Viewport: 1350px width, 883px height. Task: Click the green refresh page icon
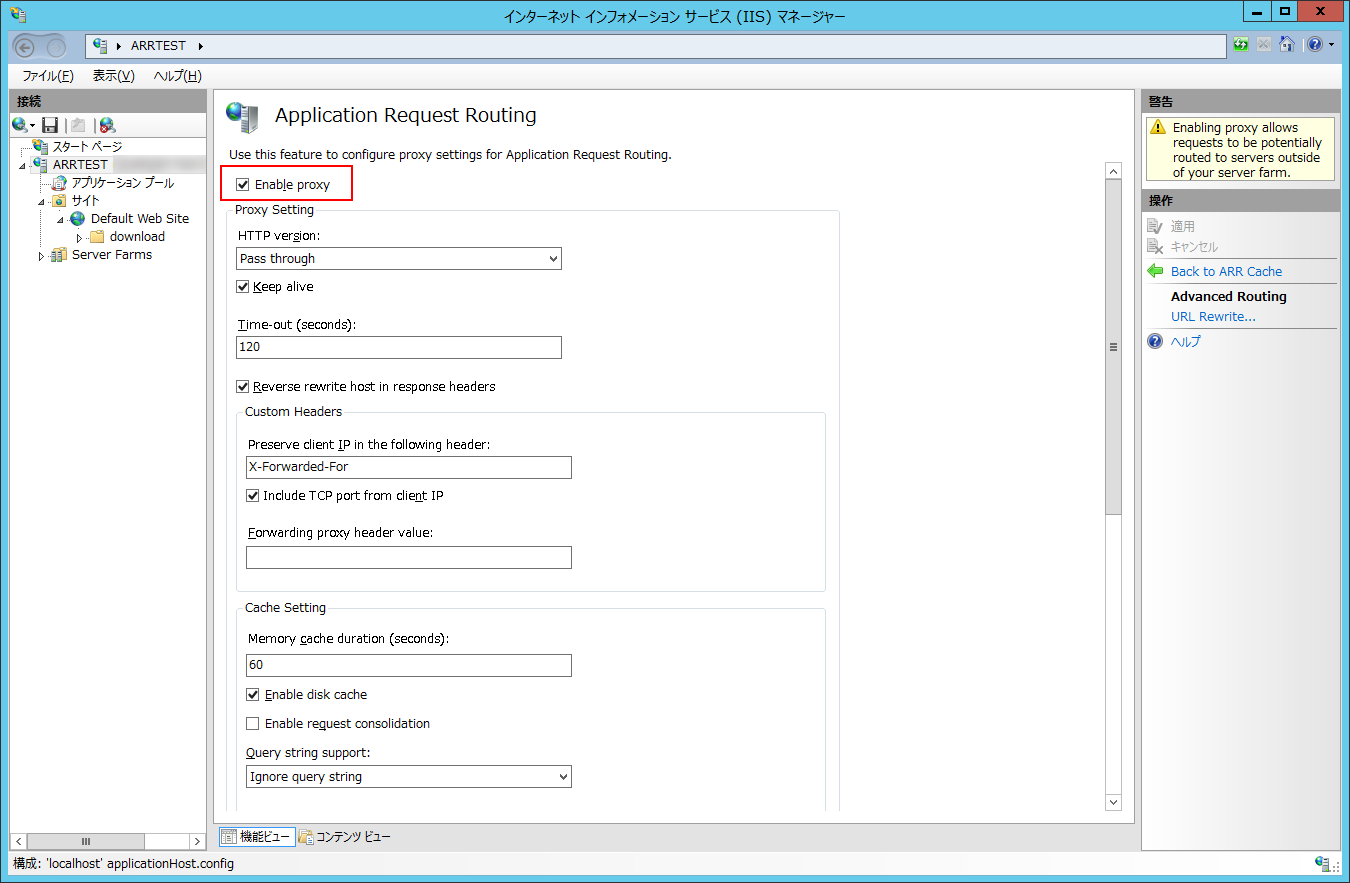click(x=1241, y=45)
